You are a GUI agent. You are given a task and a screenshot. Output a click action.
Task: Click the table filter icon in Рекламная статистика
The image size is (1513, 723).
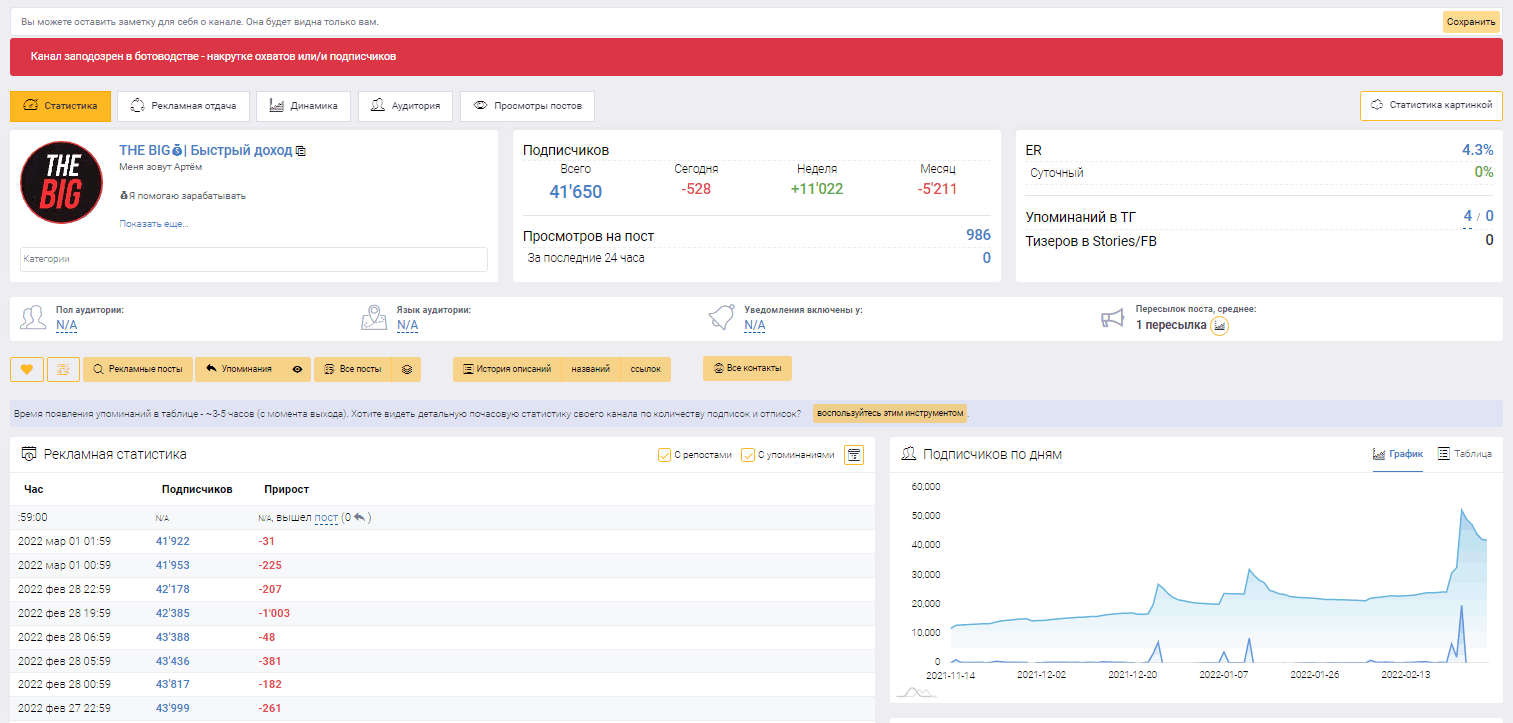(854, 455)
